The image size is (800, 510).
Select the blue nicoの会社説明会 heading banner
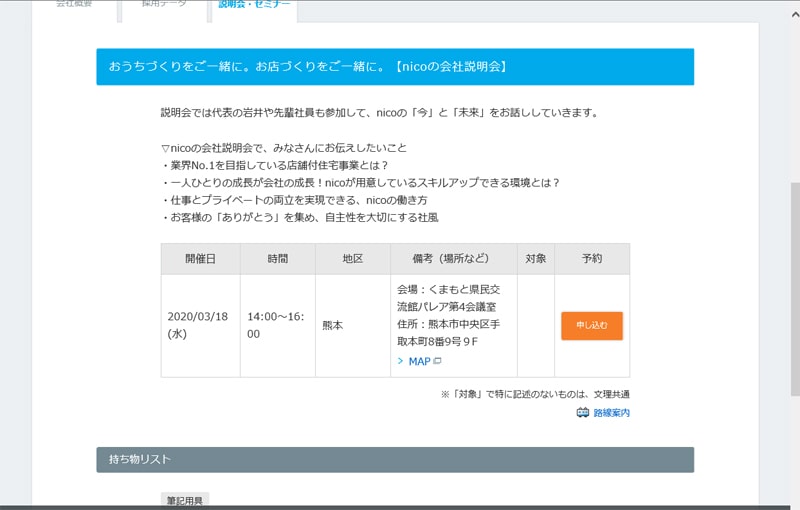tap(395, 67)
